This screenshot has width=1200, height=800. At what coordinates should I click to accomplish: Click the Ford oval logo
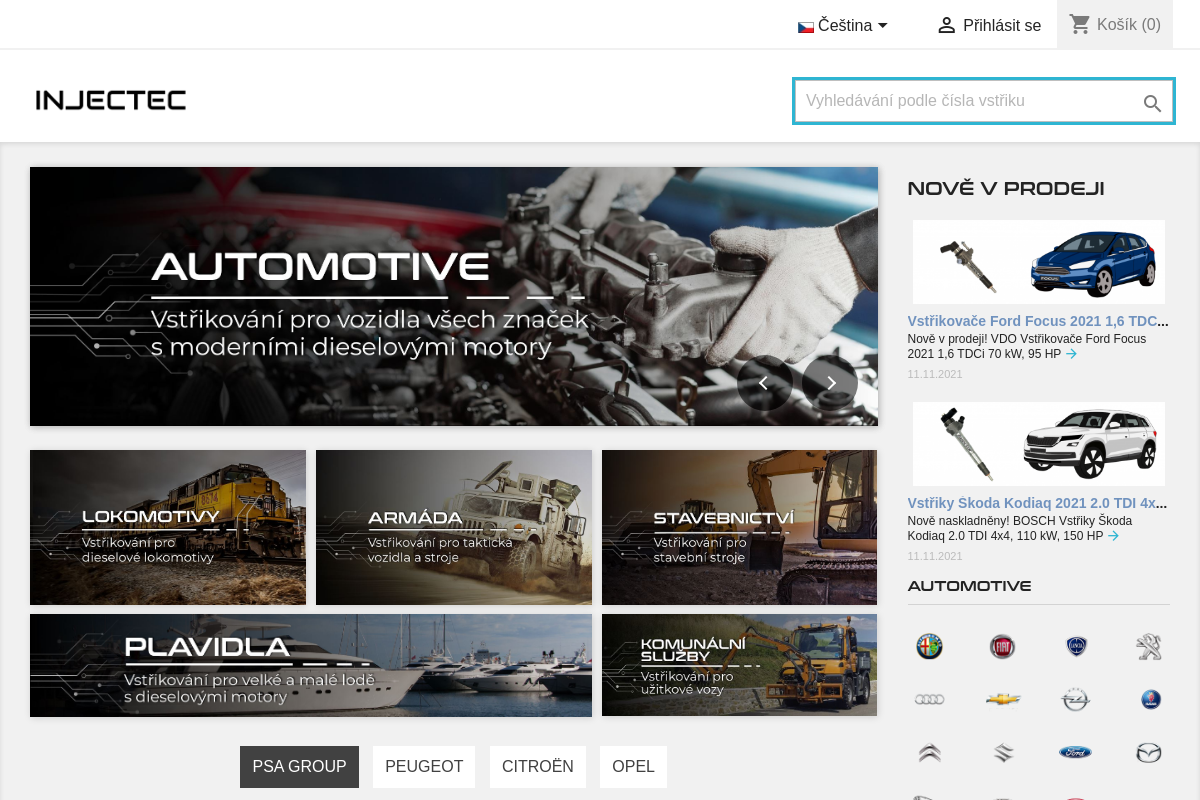point(1075,752)
